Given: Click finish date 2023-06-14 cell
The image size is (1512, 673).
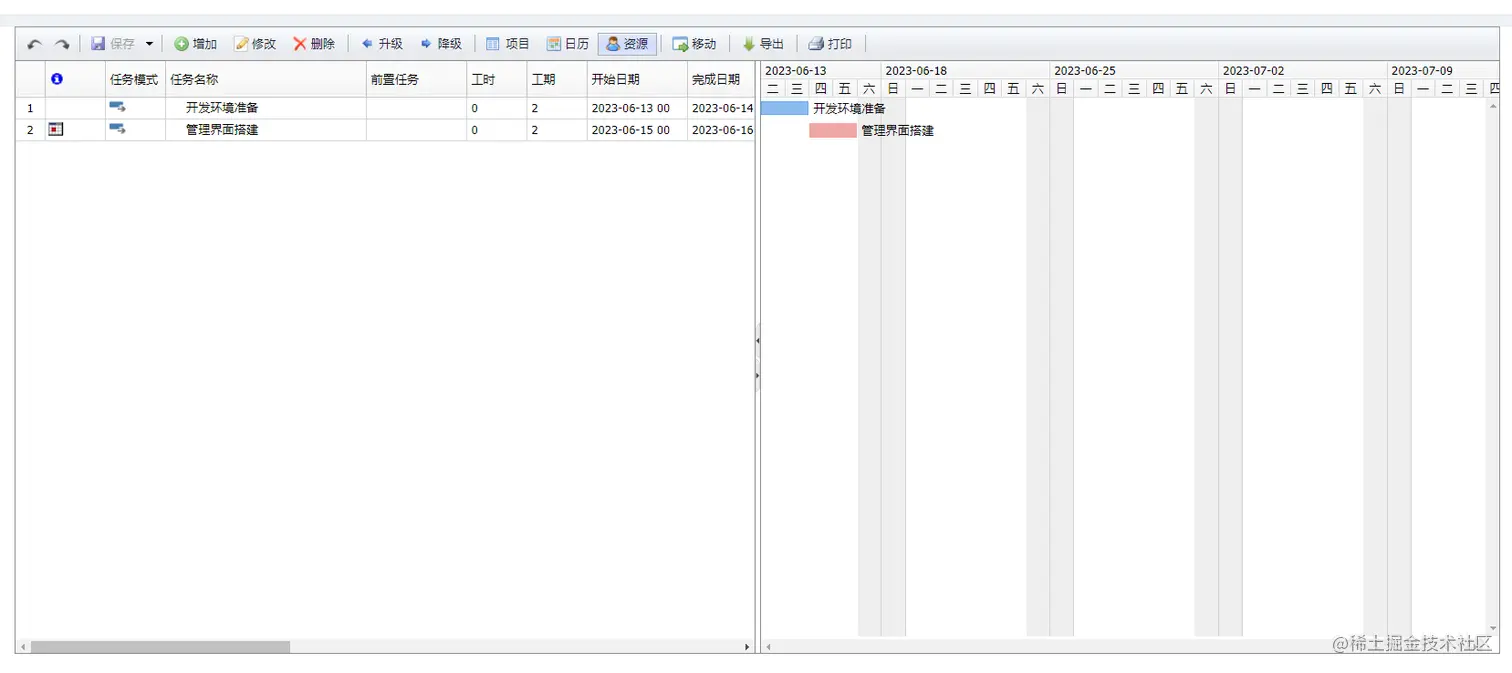Looking at the screenshot, I should 721,108.
